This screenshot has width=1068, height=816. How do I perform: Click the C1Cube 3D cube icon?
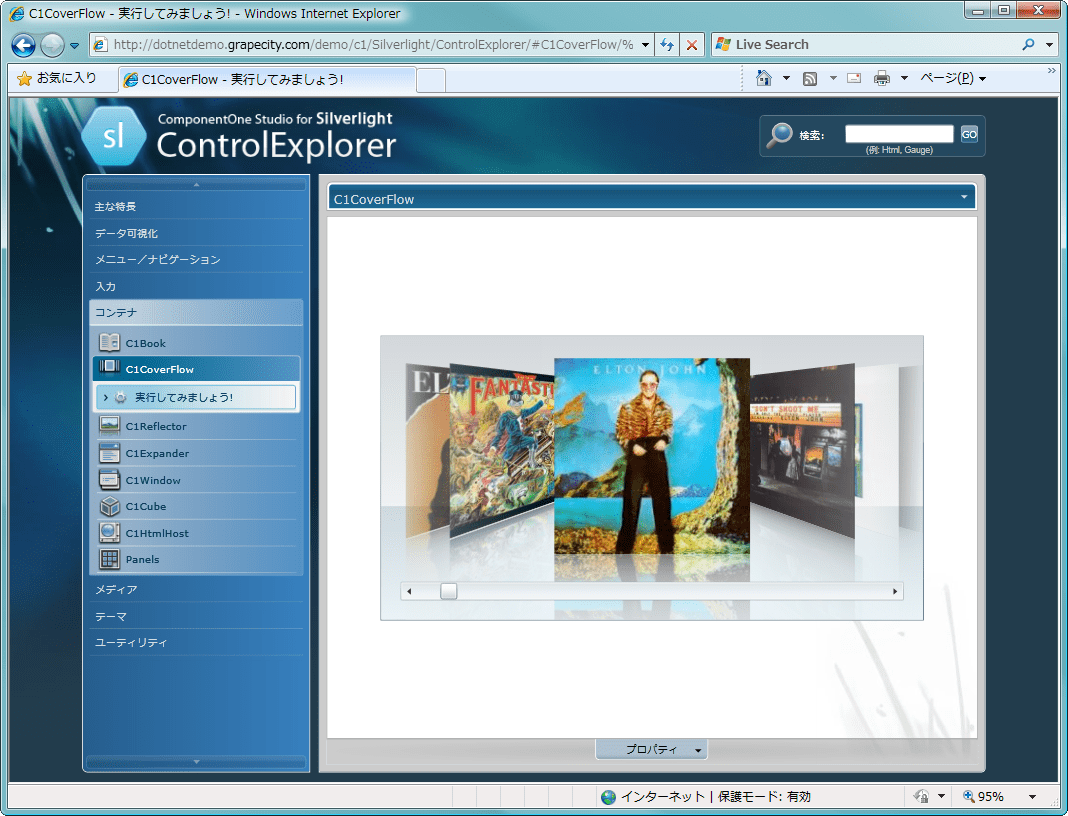(x=109, y=506)
